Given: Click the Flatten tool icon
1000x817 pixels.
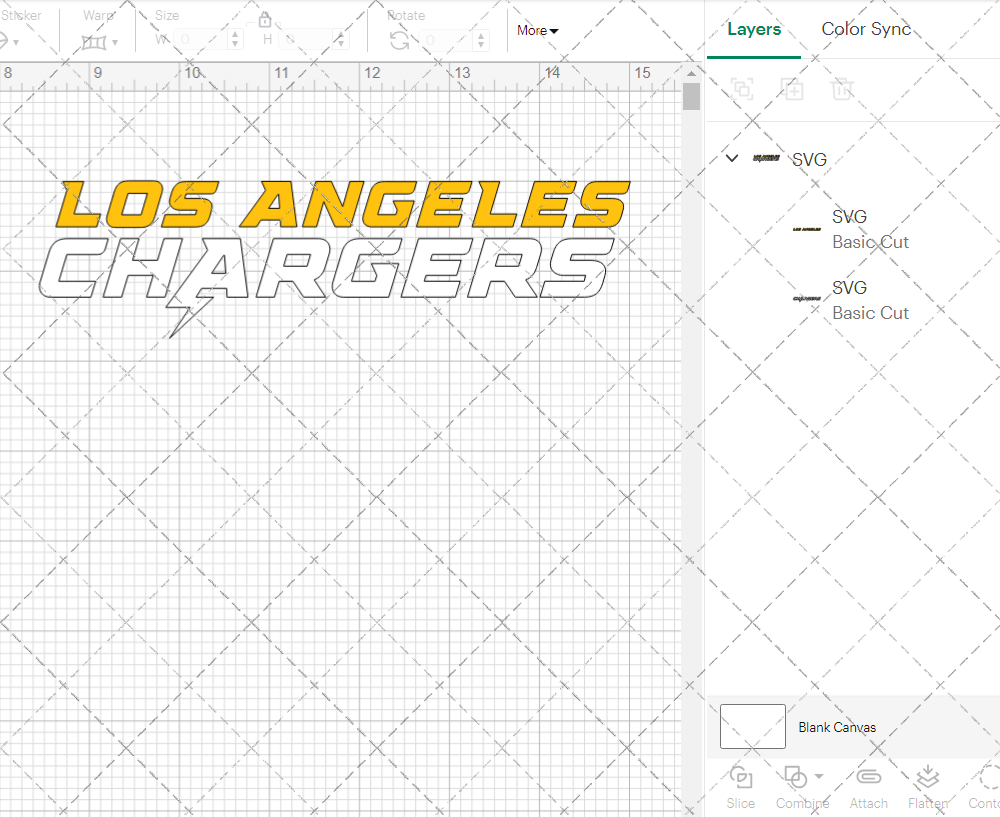Looking at the screenshot, I should tap(927, 777).
